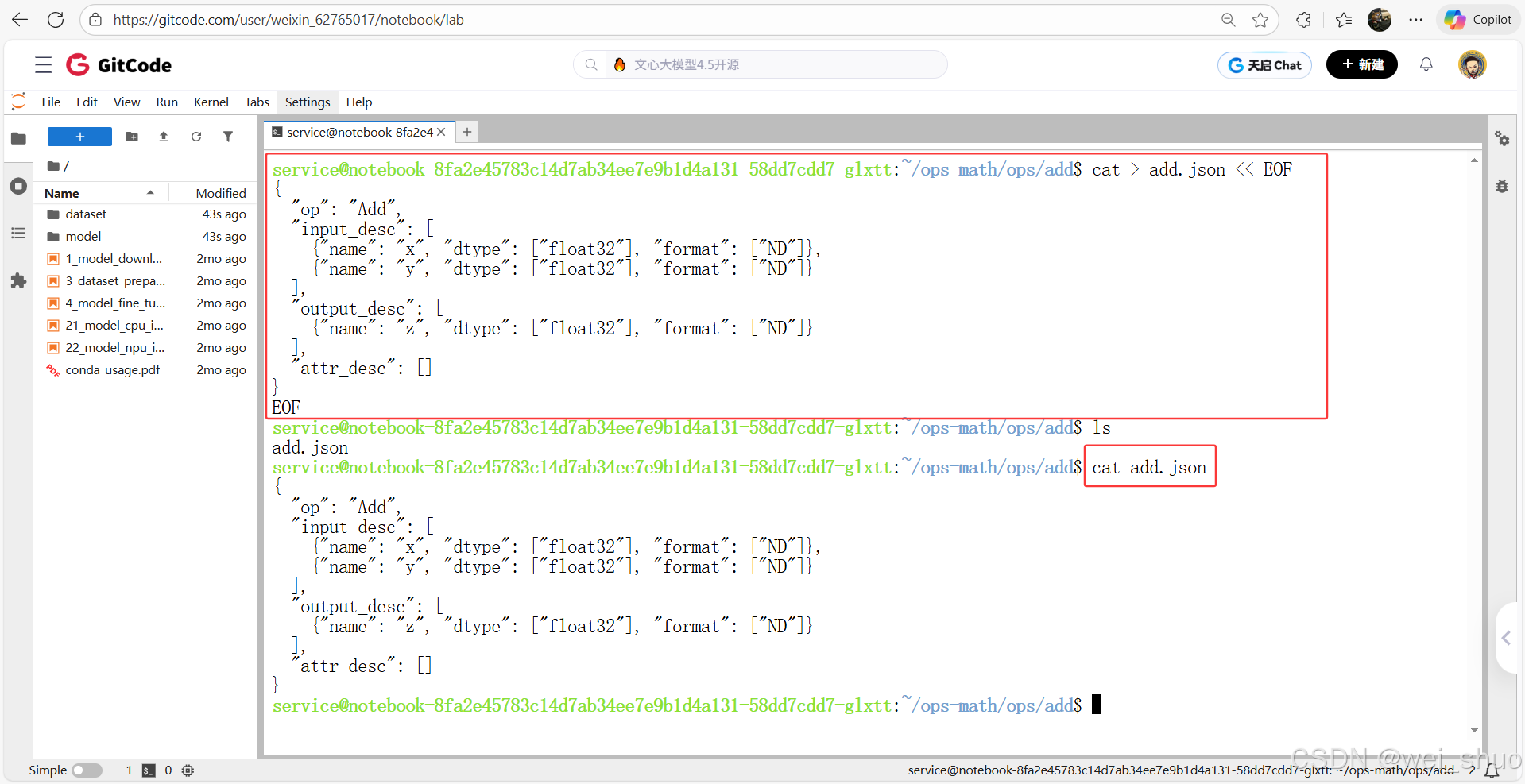Open Property Inspector in right sidebar

1502,138
